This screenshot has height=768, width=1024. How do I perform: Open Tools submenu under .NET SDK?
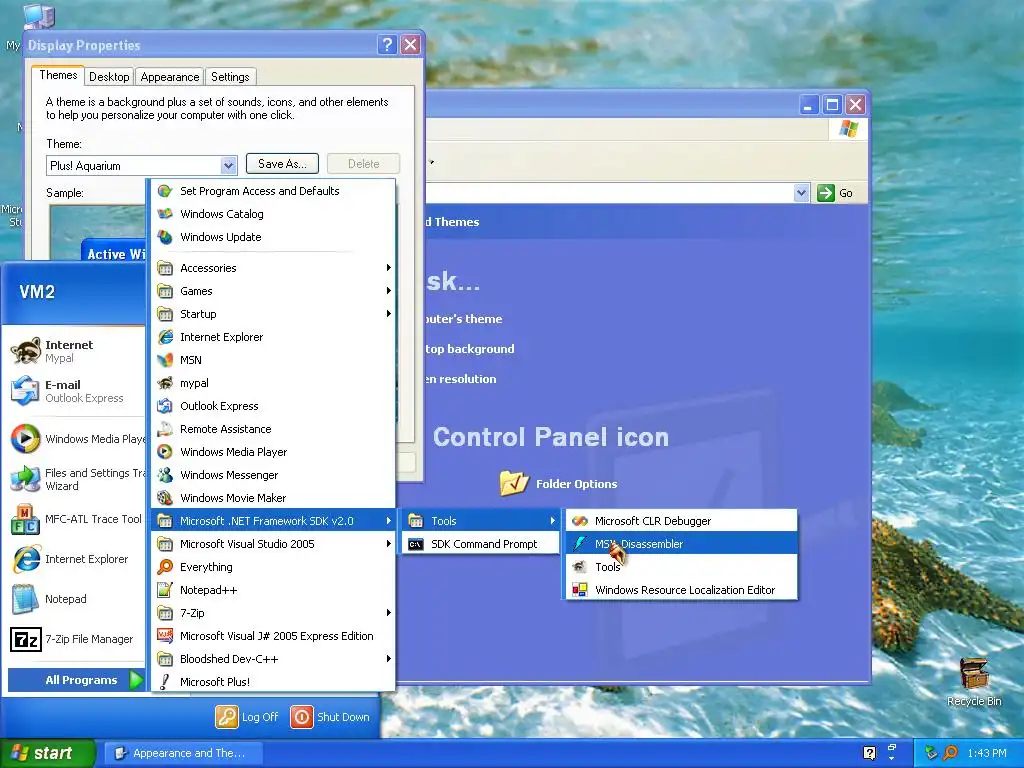(x=481, y=520)
